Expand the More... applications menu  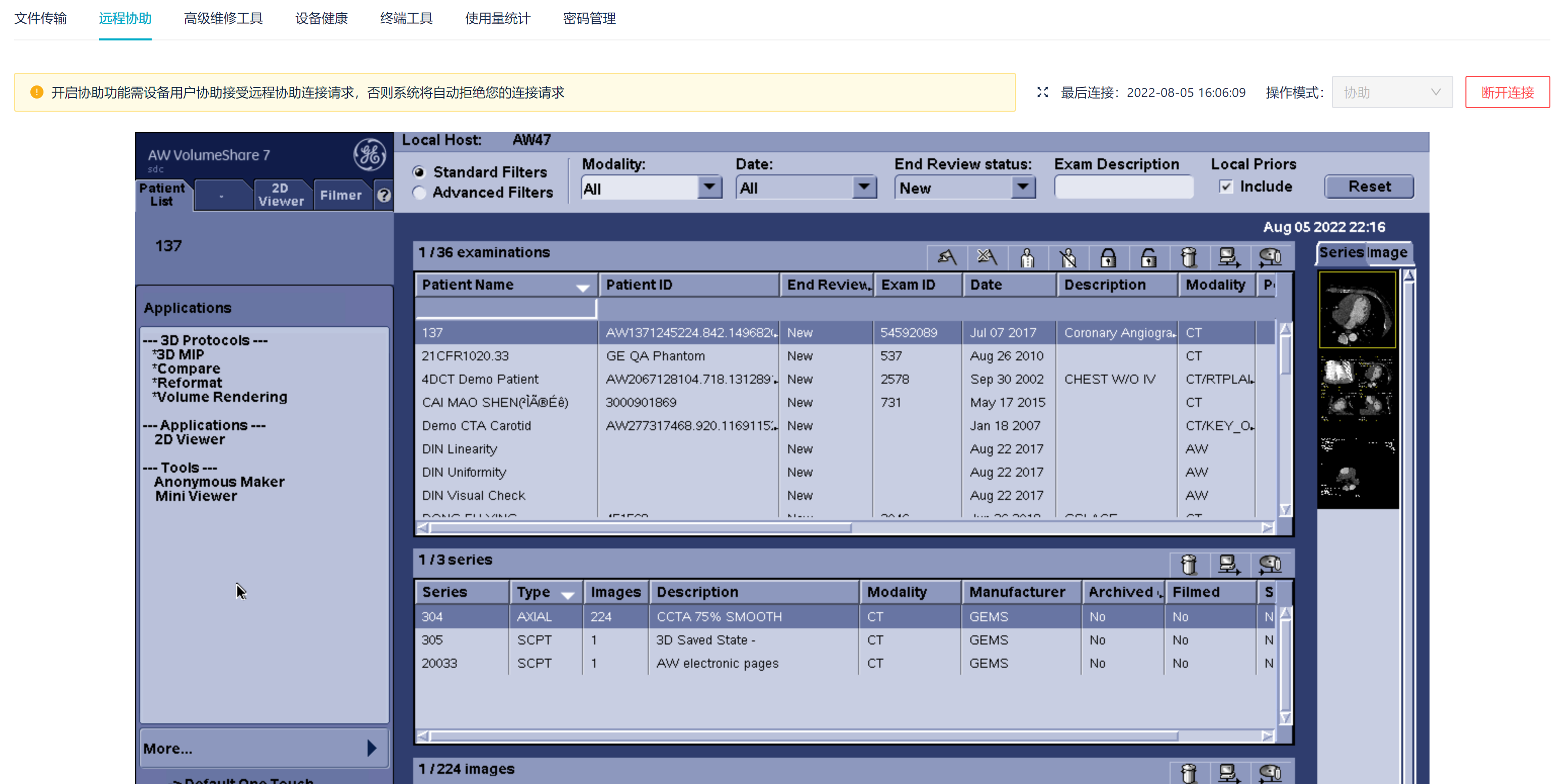[x=264, y=748]
